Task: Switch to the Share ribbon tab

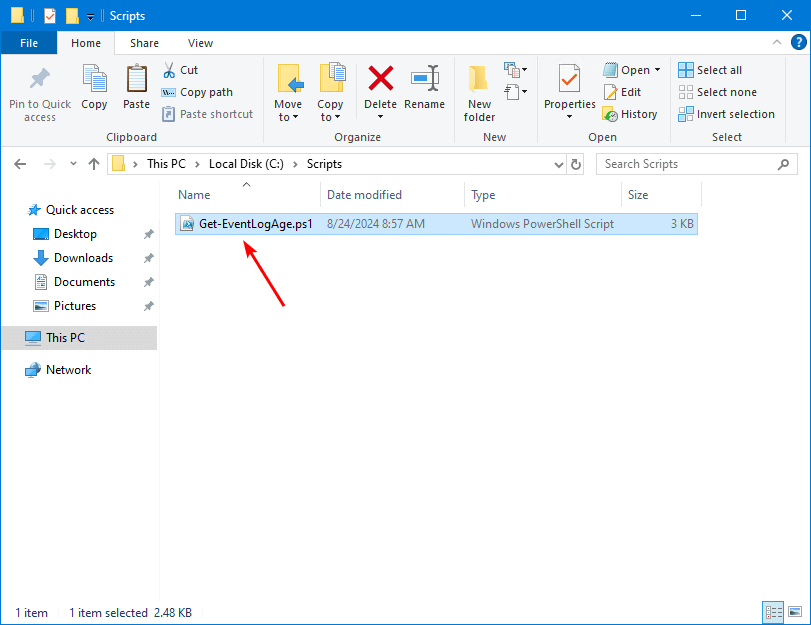Action: point(144,43)
